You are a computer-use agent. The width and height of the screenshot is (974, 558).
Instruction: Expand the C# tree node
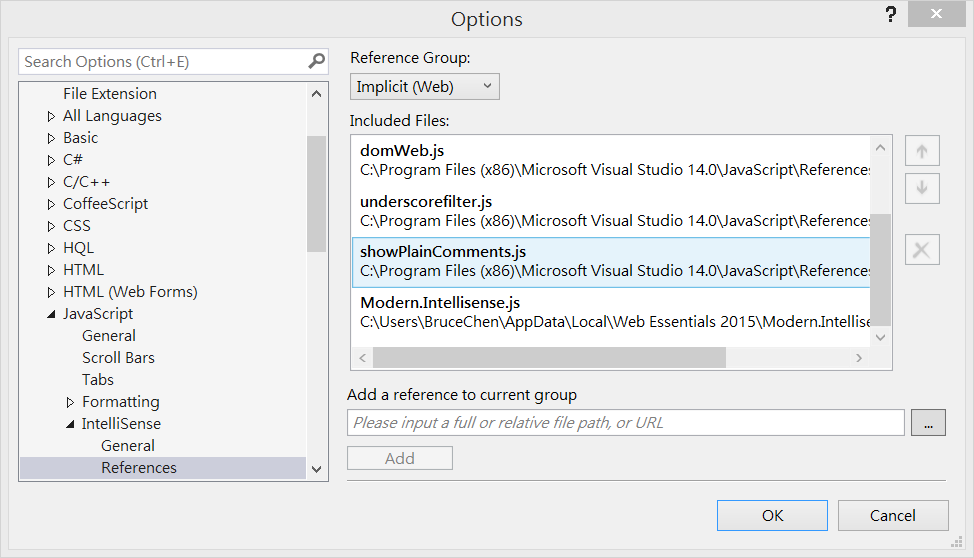point(52,160)
